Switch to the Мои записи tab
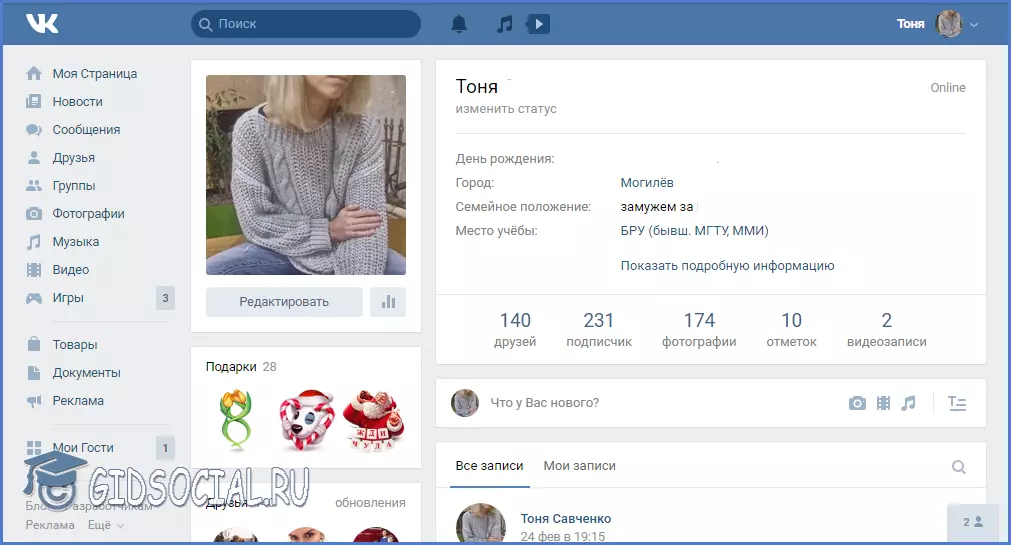 (x=579, y=466)
